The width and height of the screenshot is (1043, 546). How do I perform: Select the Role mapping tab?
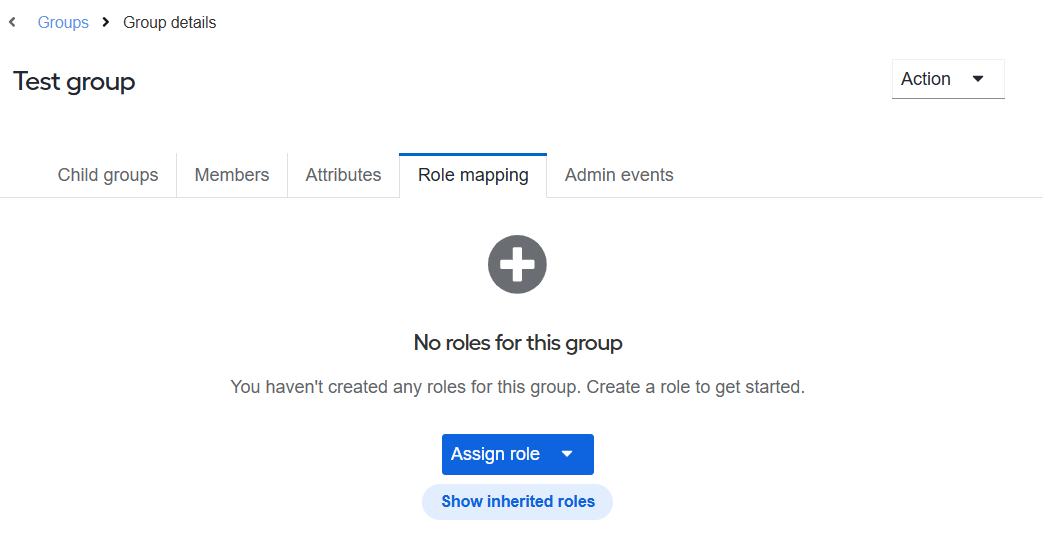click(473, 175)
